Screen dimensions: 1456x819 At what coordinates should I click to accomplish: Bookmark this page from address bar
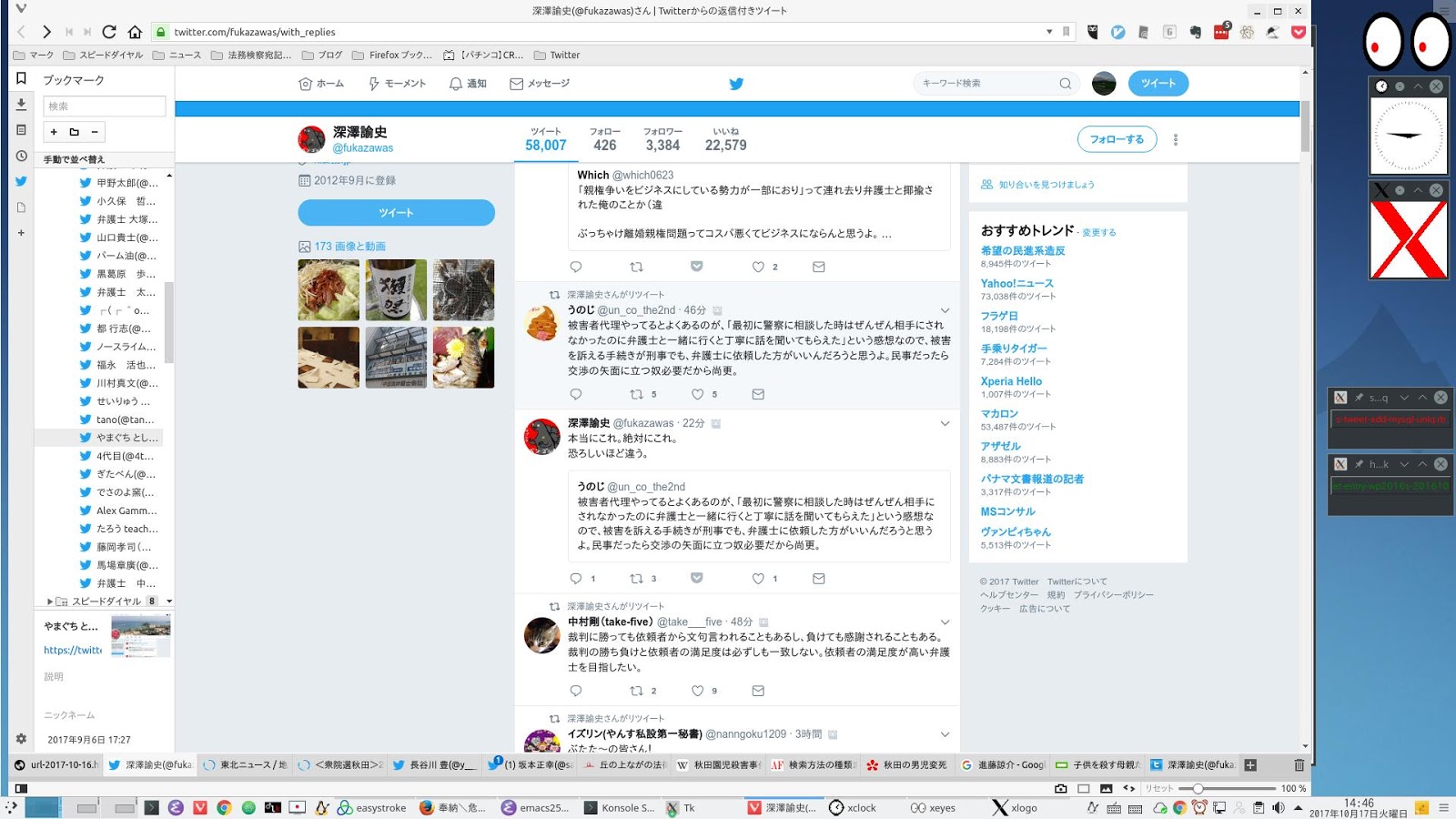pyautogui.click(x=1067, y=32)
